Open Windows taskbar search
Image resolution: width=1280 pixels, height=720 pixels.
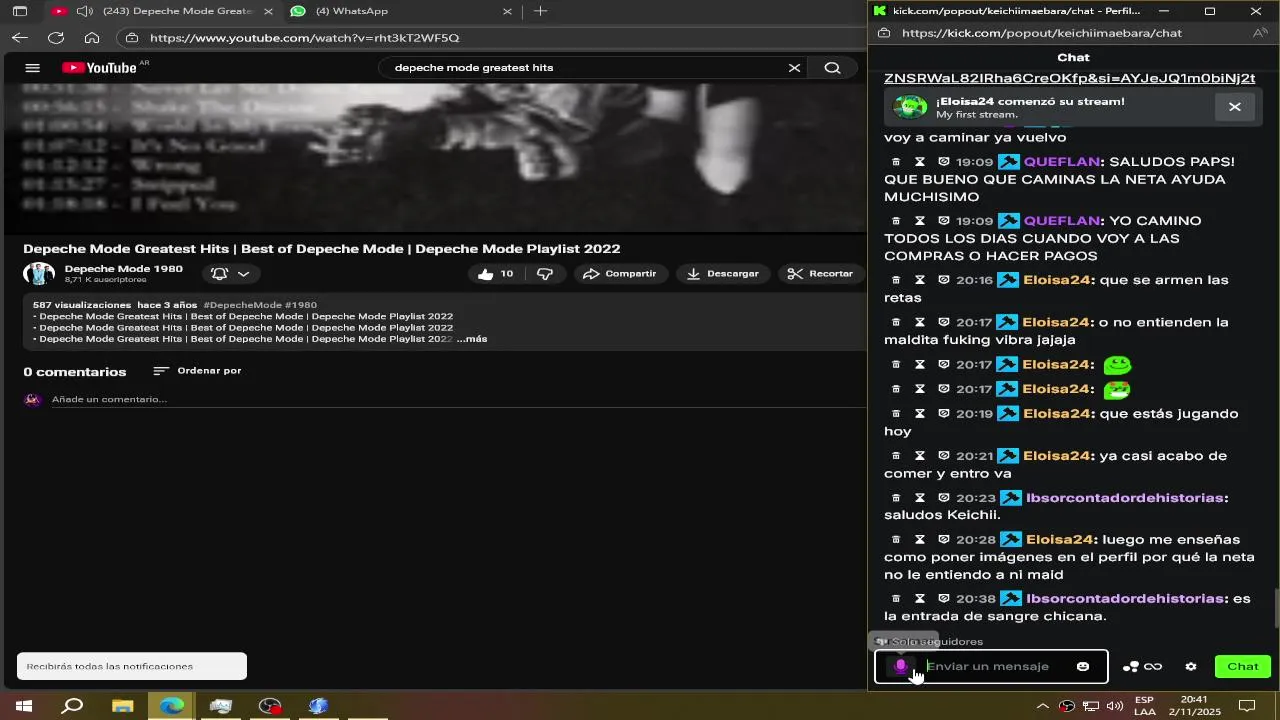pyautogui.click(x=72, y=706)
